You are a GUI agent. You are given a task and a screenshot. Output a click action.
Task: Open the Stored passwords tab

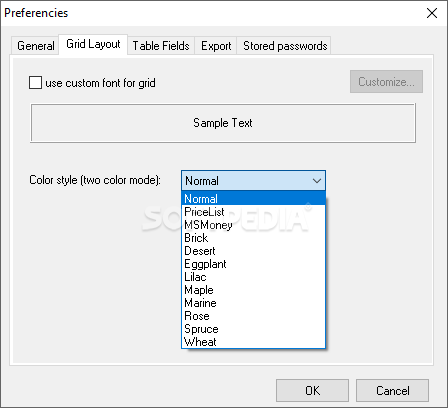(x=285, y=46)
